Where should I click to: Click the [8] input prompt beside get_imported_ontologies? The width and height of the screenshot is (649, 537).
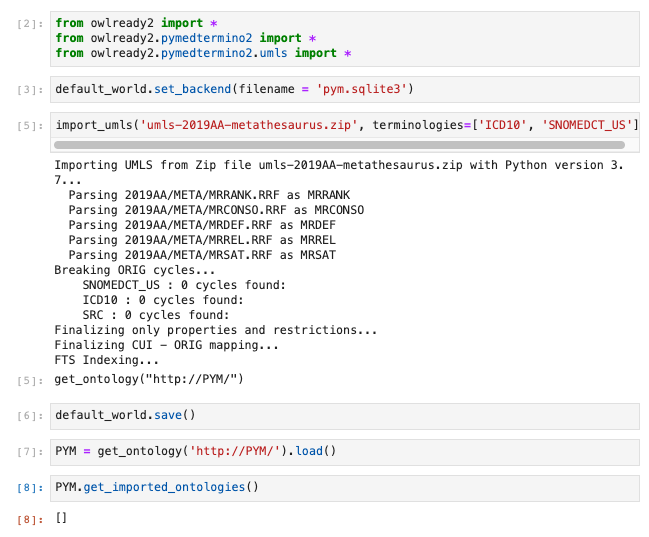point(30,489)
